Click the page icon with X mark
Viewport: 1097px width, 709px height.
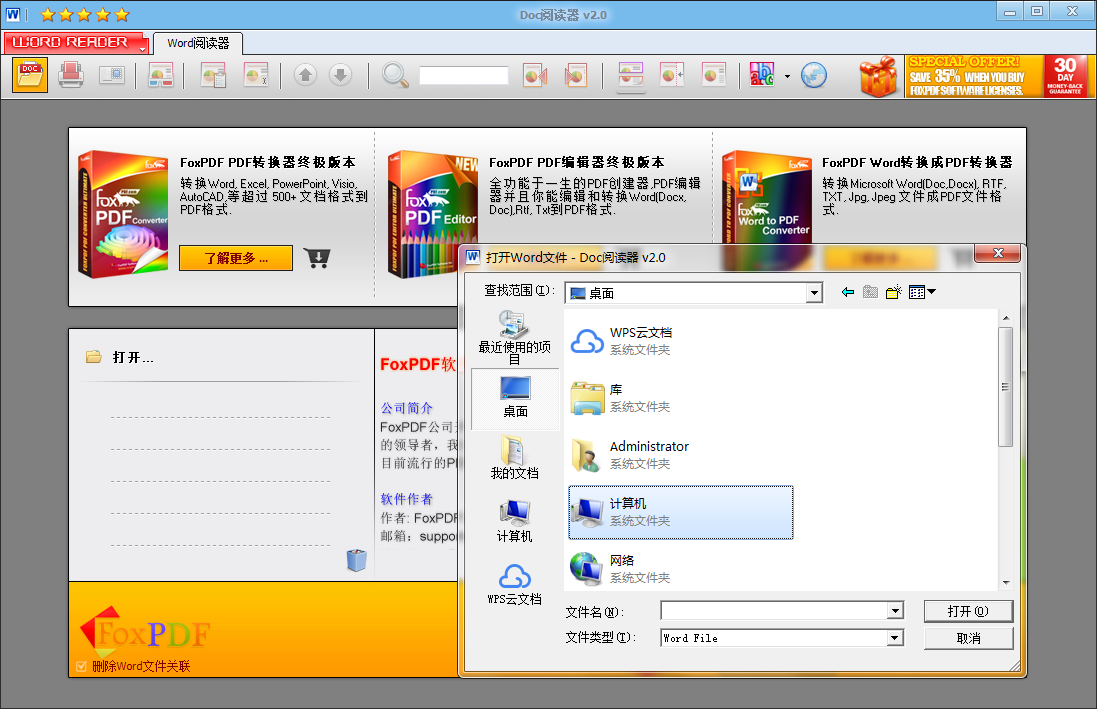[x=255, y=75]
